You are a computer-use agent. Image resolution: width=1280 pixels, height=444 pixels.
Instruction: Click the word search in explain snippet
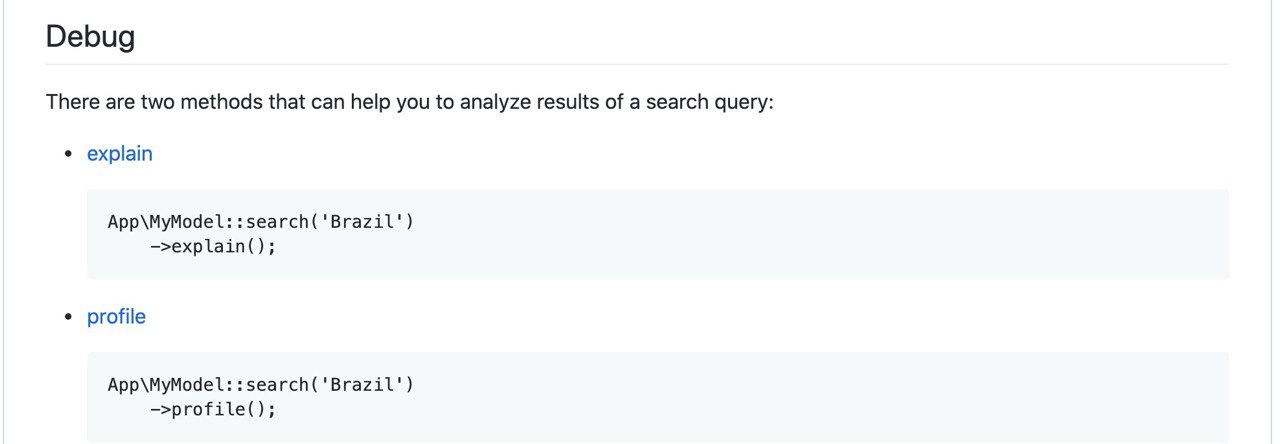pyautogui.click(x=278, y=221)
